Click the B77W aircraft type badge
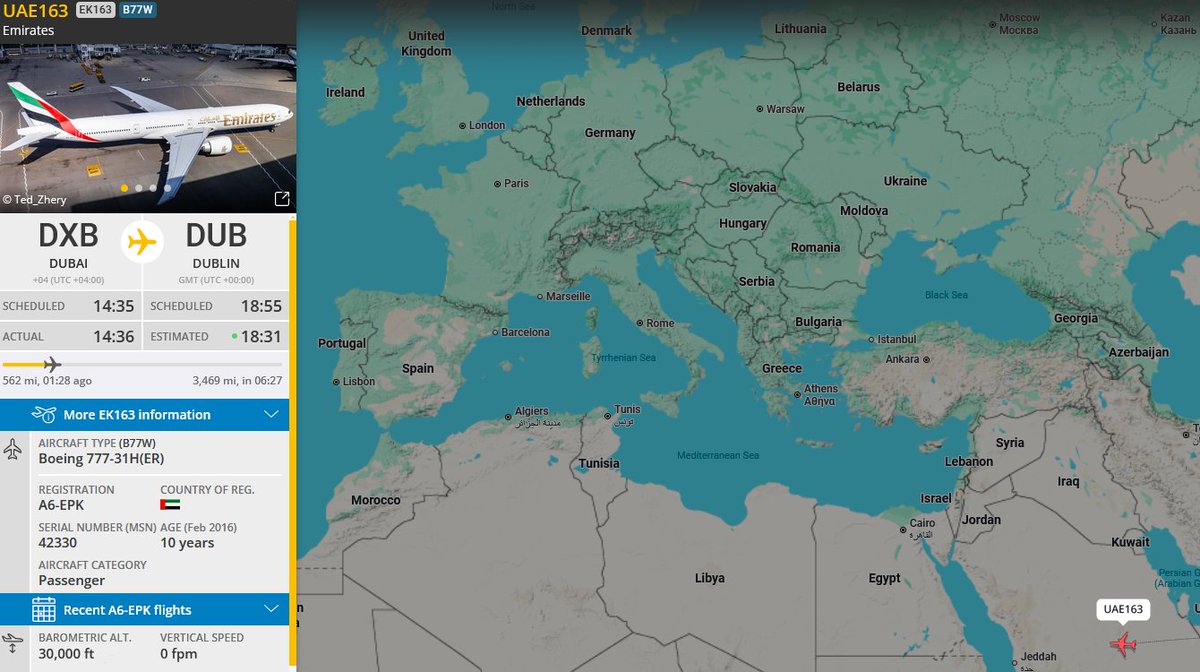 (137, 10)
